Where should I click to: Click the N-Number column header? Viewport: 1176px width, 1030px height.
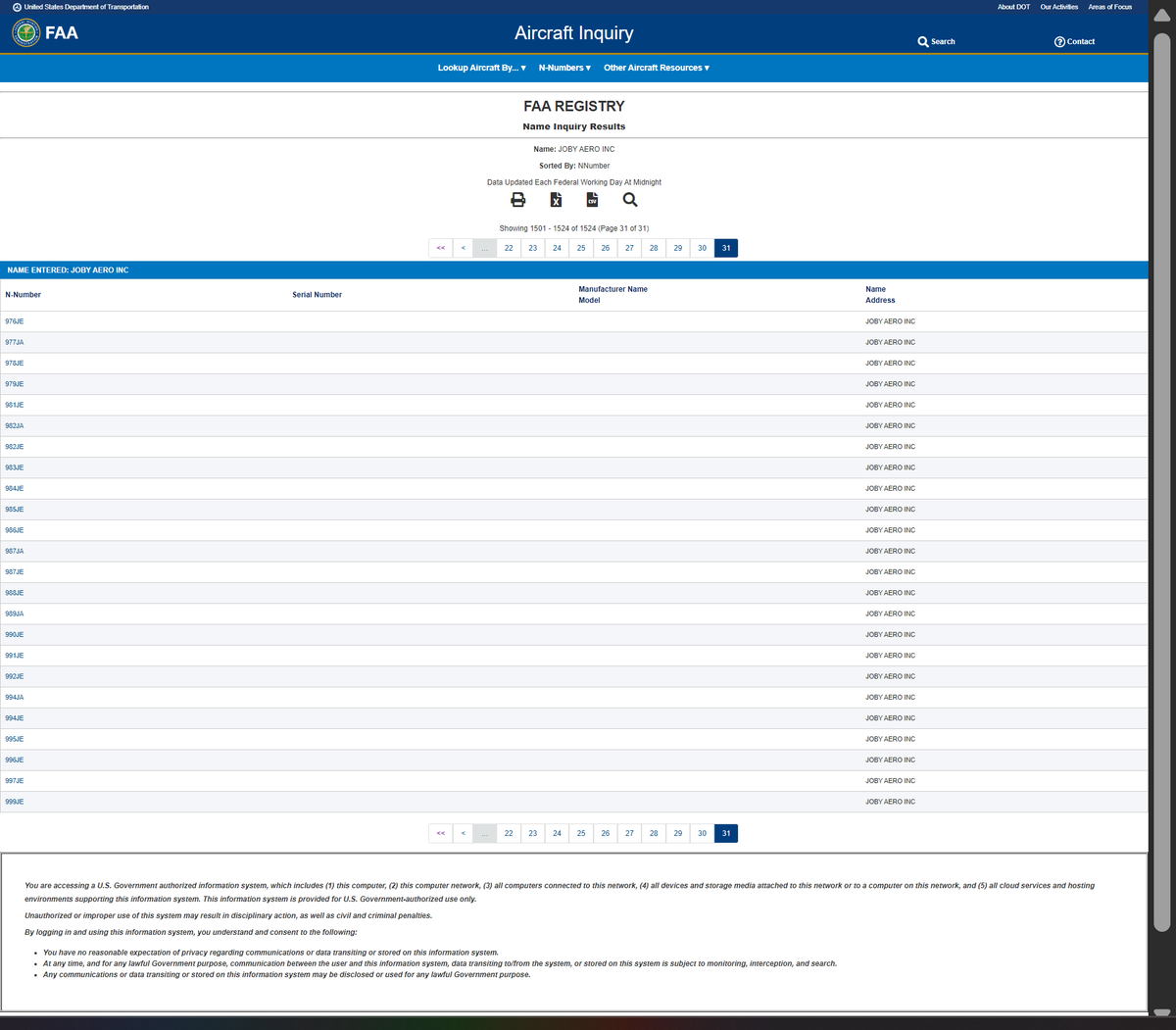[23, 295]
